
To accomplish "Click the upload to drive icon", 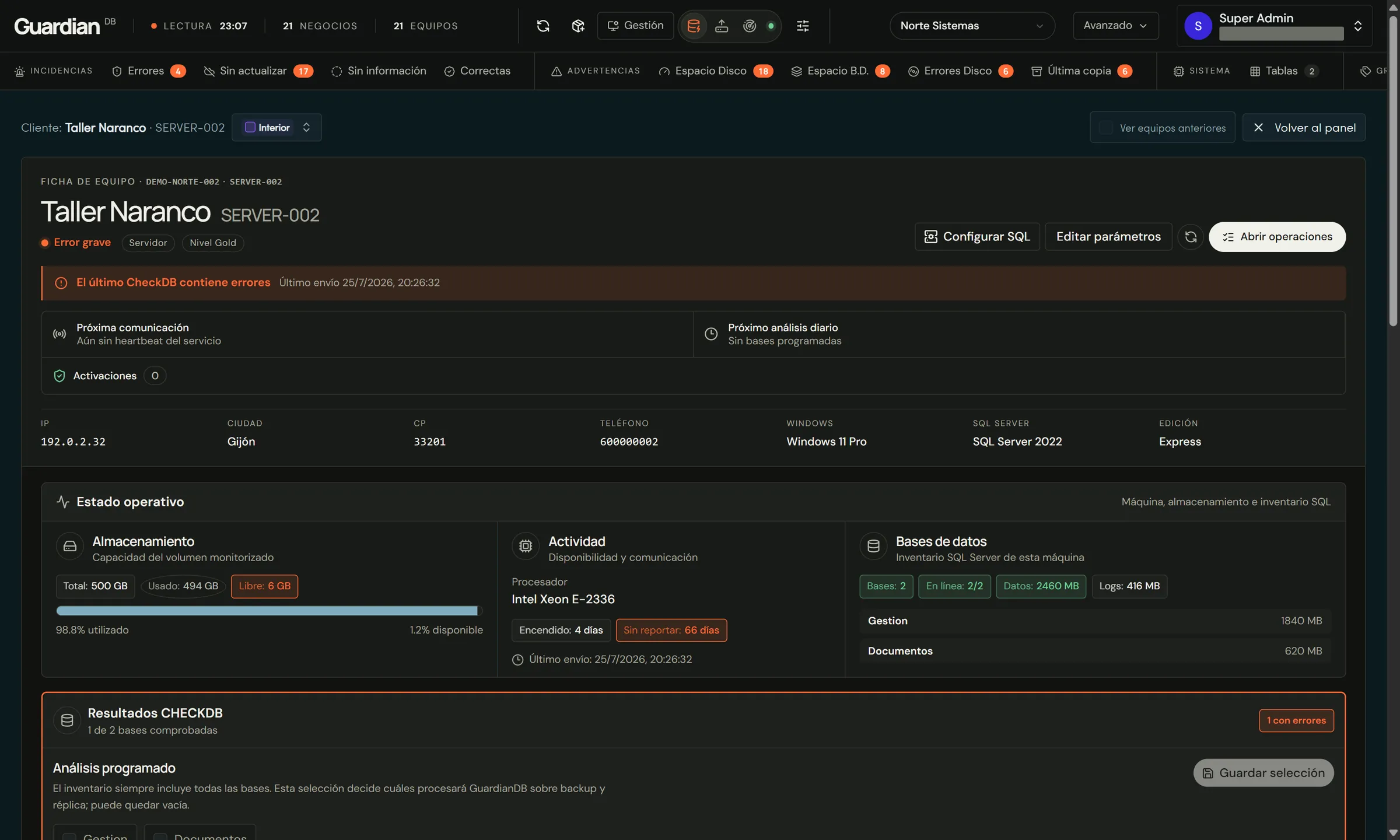I will click(x=722, y=26).
